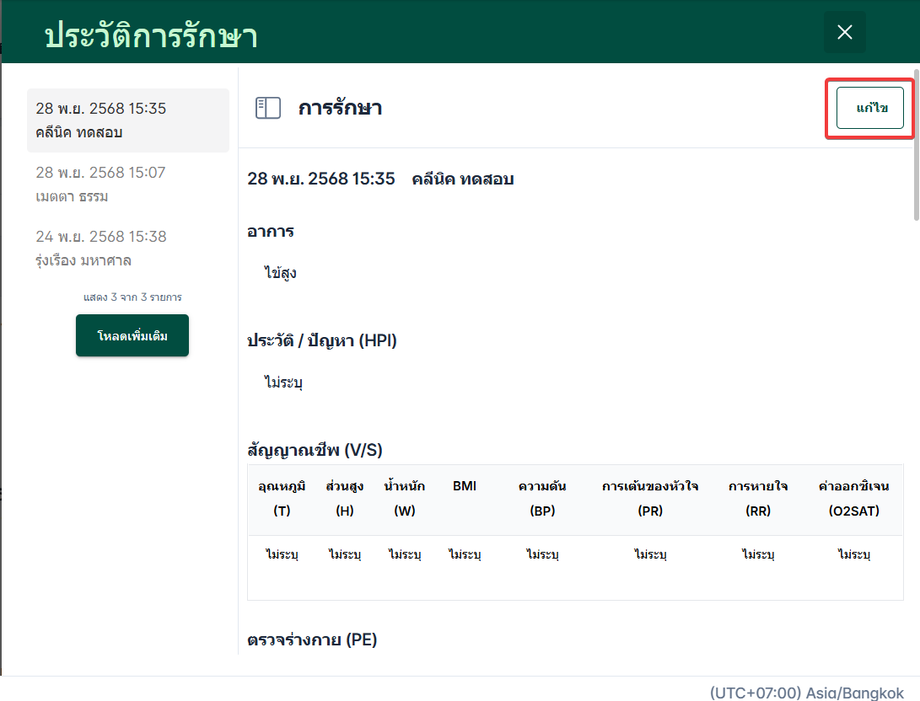Click the ไม่ระบุ value under HPI
Screen dimensions: 920x701
pyautogui.click(x=283, y=382)
